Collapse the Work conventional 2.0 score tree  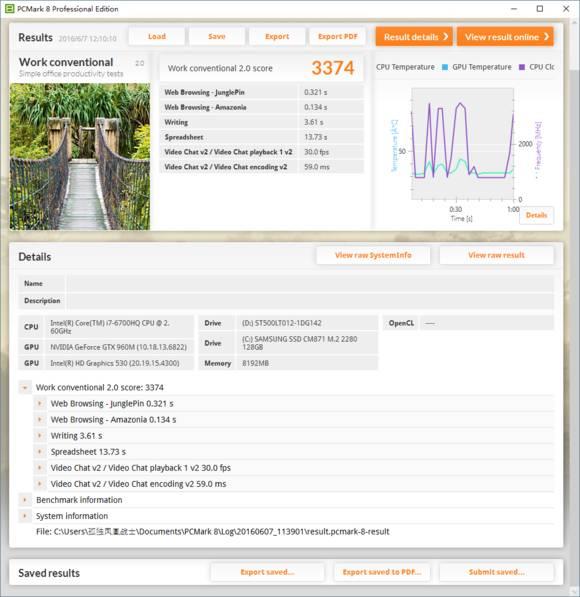click(25, 388)
